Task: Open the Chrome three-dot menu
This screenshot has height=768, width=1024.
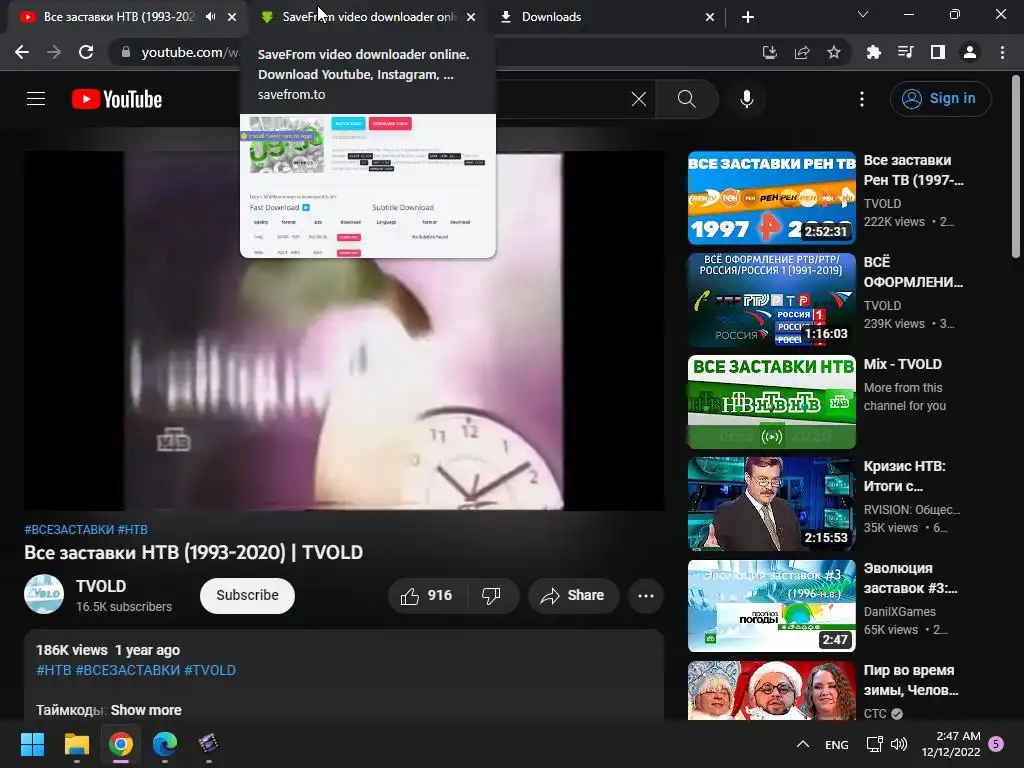Action: pyautogui.click(x=1002, y=52)
